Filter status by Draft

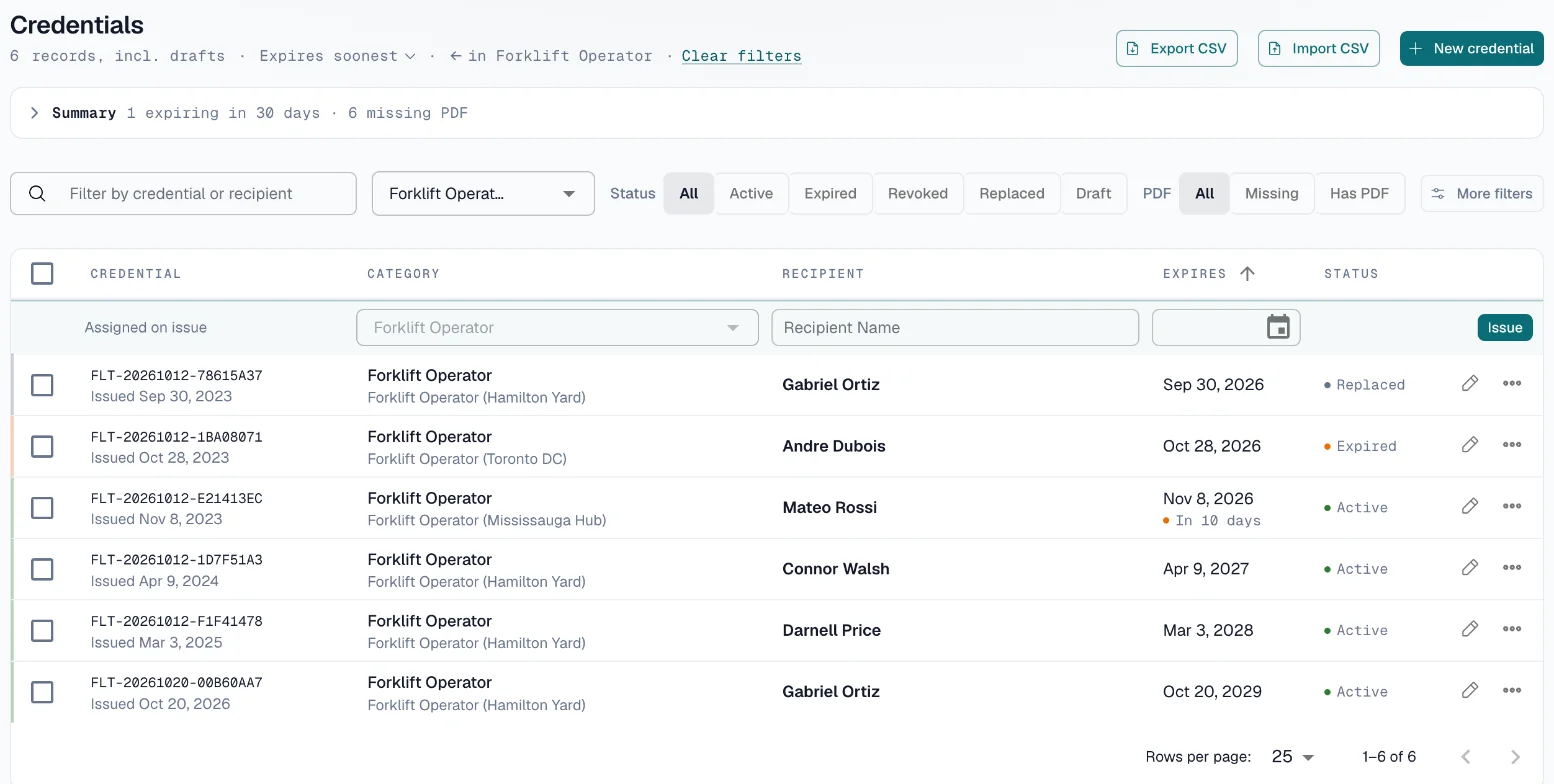click(1093, 194)
